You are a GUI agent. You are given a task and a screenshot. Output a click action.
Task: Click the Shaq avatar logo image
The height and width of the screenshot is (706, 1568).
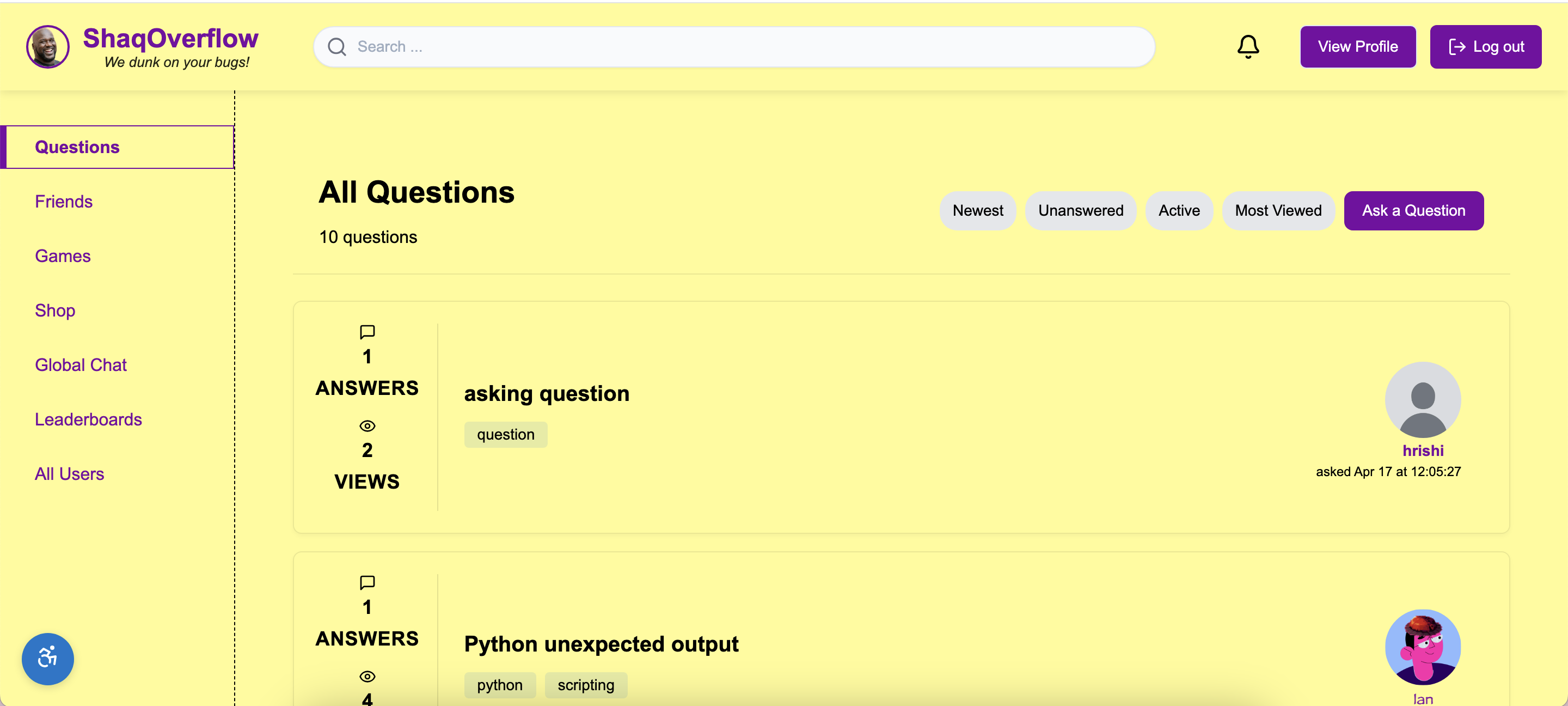point(47,46)
